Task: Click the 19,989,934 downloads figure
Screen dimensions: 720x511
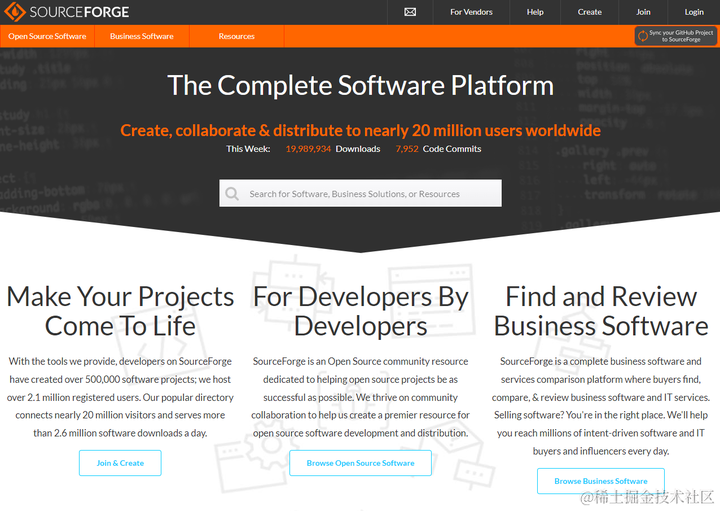Action: pos(308,149)
